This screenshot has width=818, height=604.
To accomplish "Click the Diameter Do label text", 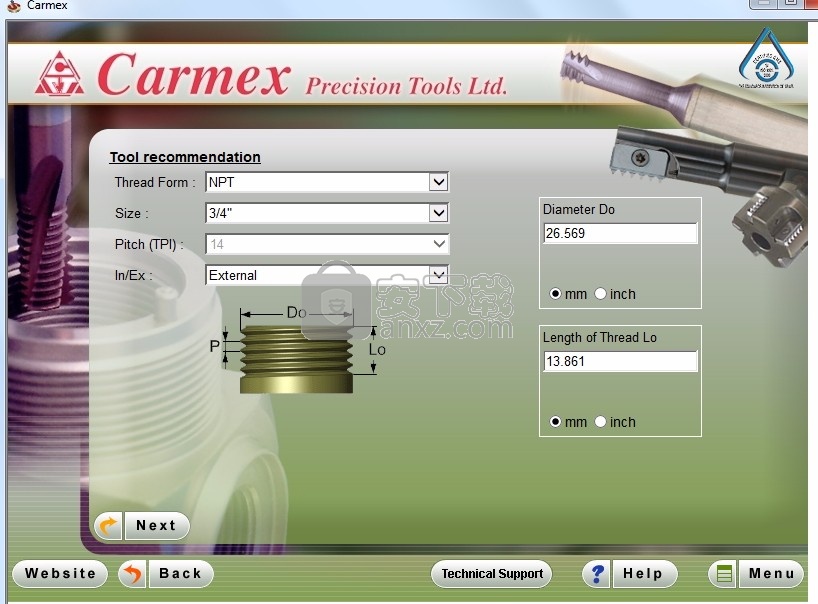I will click(579, 209).
